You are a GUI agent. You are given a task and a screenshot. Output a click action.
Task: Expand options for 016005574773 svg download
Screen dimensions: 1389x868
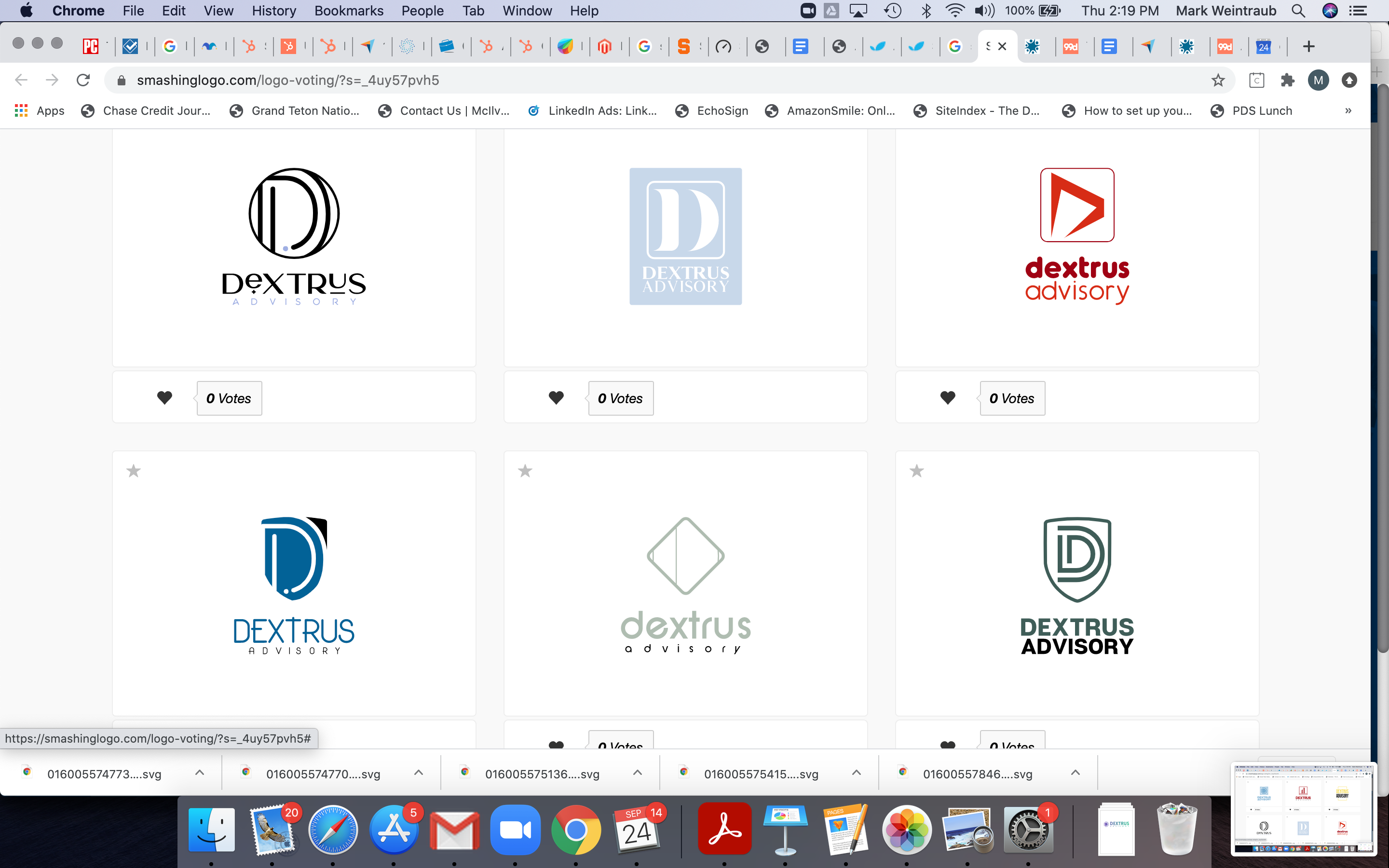pos(200,773)
